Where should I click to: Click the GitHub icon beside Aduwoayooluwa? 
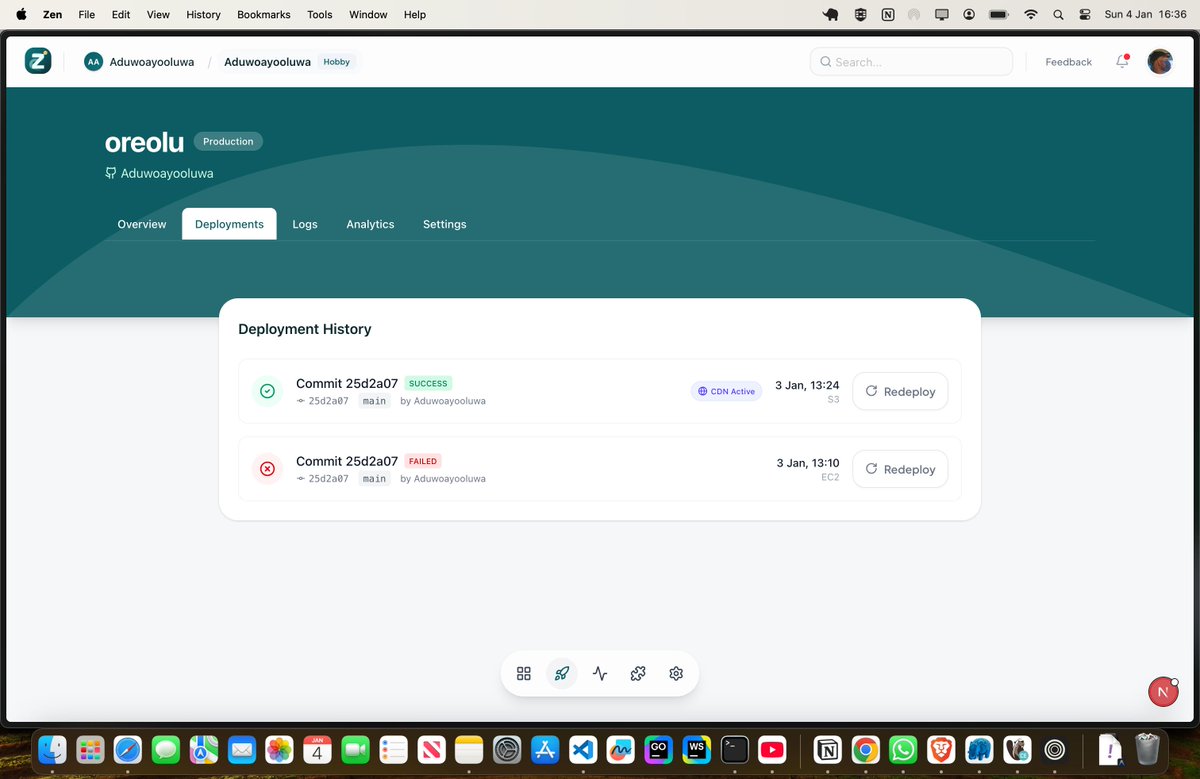point(110,173)
